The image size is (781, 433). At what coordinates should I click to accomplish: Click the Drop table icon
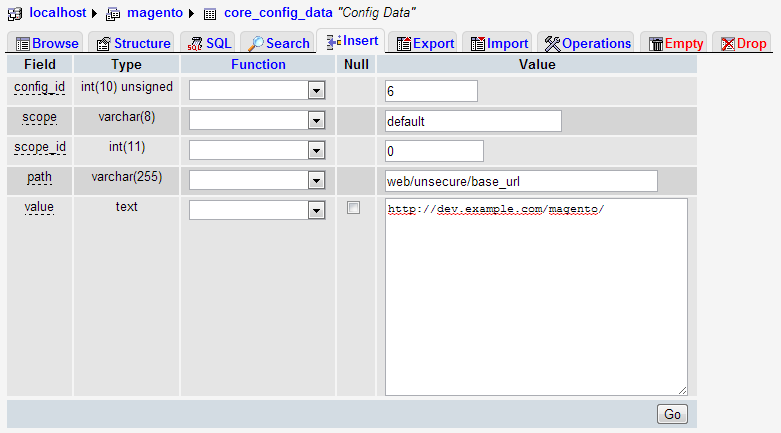click(727, 44)
